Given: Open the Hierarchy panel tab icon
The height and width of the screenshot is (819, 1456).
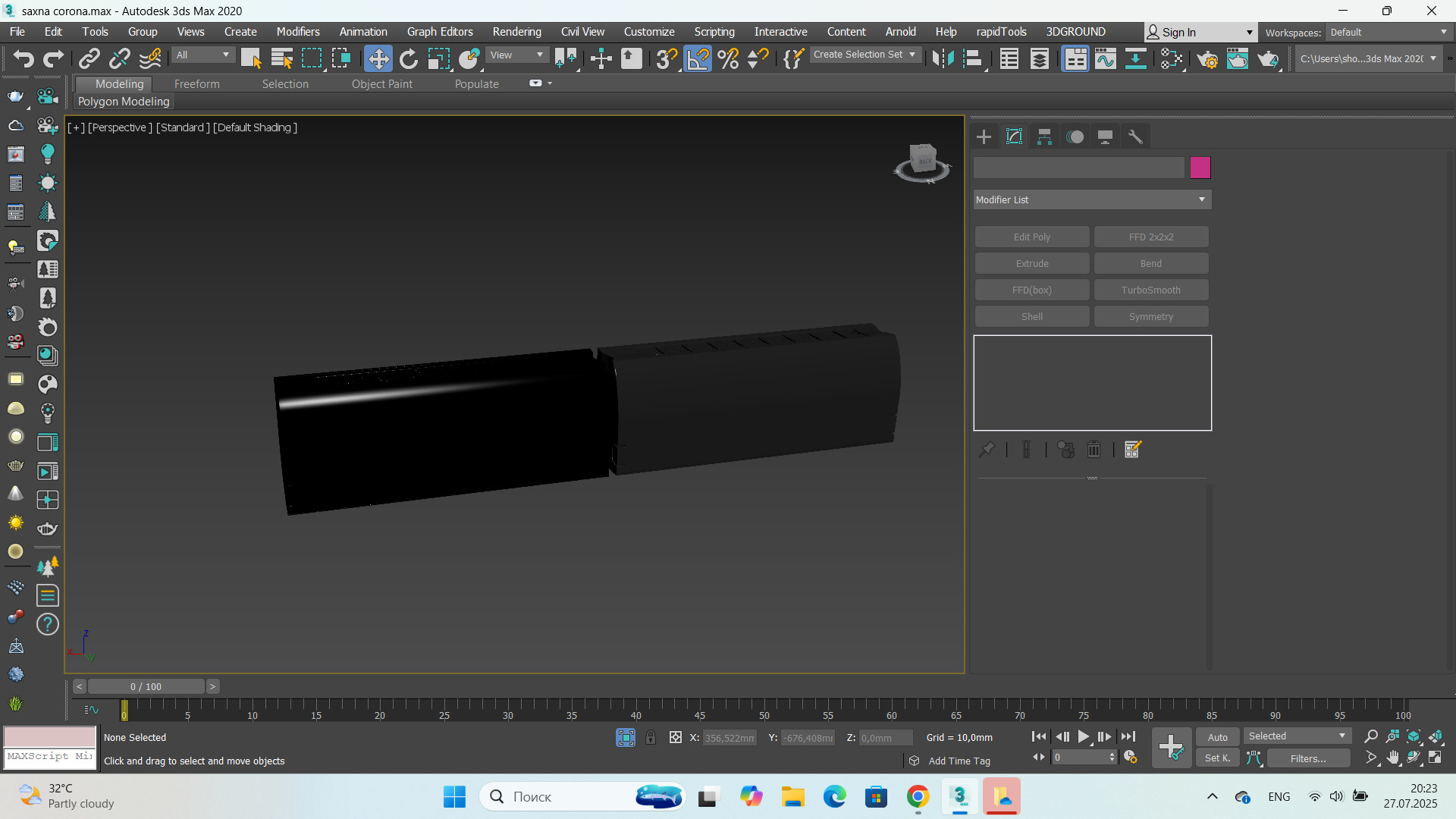Looking at the screenshot, I should pyautogui.click(x=1044, y=136).
